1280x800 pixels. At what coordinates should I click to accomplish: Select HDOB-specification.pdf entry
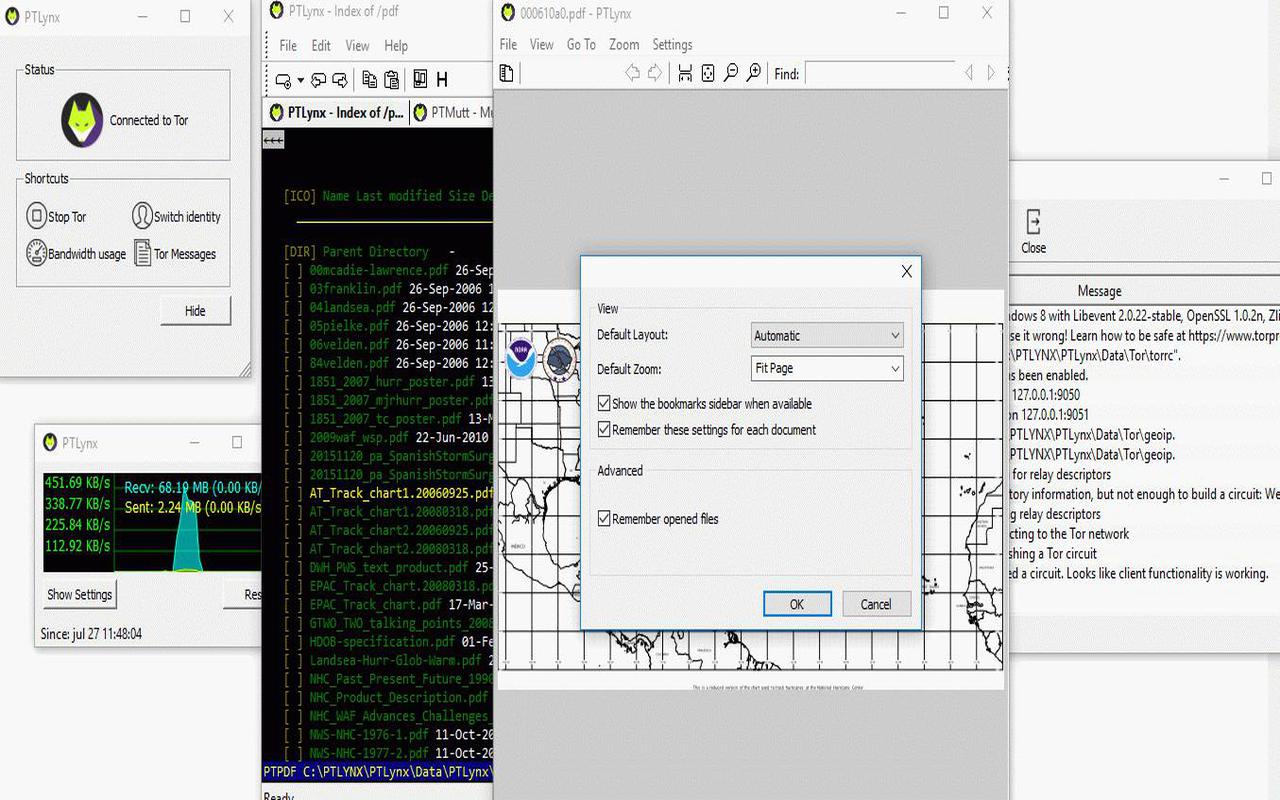click(382, 642)
